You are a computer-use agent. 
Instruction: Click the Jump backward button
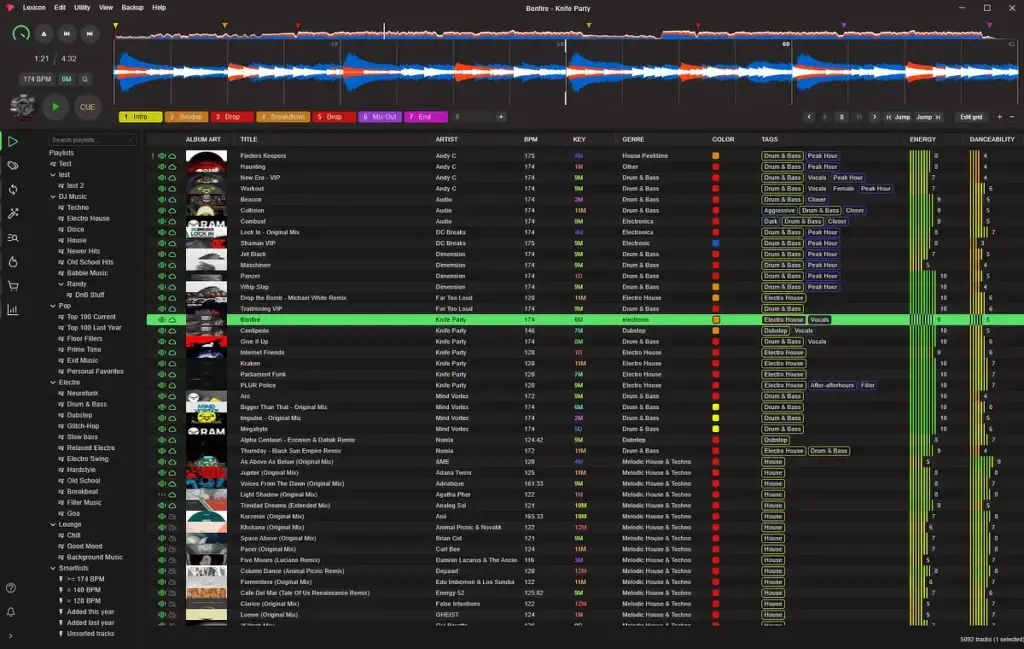point(898,117)
